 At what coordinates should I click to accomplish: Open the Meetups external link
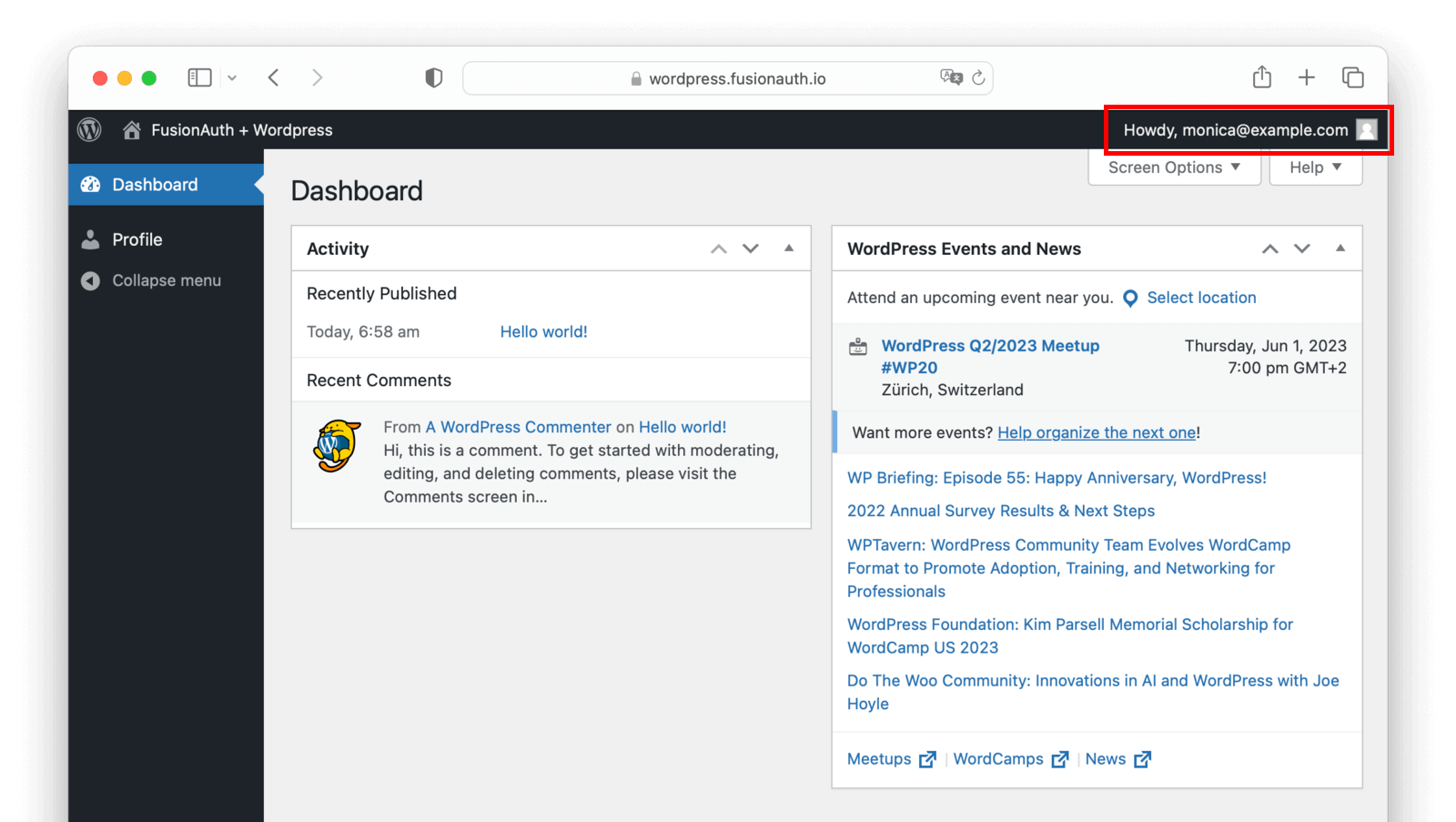(x=891, y=759)
